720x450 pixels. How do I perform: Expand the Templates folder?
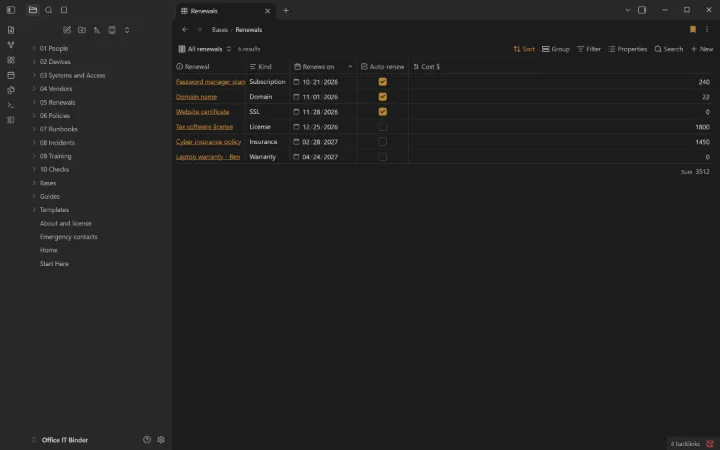pos(54,210)
